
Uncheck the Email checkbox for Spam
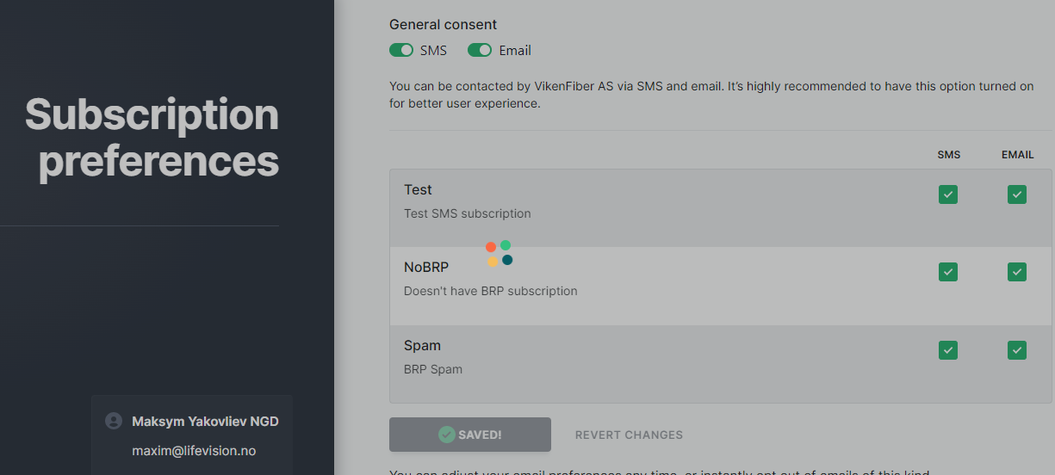pos(1017,350)
